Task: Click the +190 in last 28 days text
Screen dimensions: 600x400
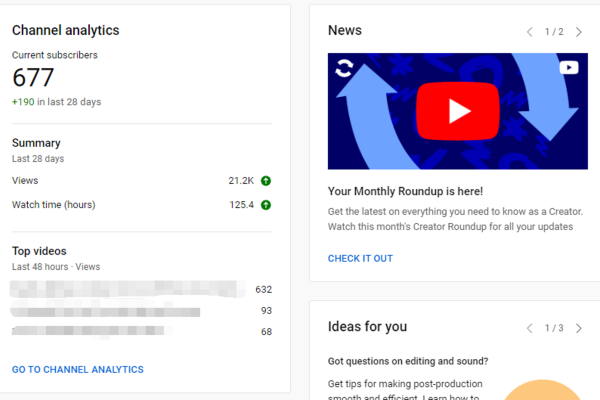Action: pos(56,102)
